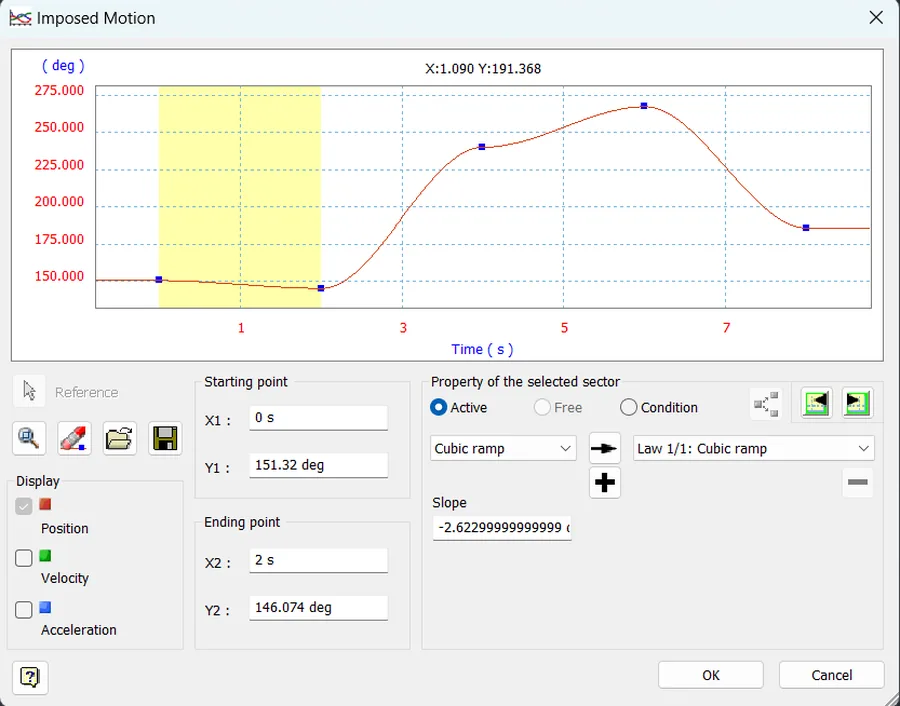The height and width of the screenshot is (706, 900).
Task: Select the peak curve point at 6 seconds
Action: coord(644,106)
